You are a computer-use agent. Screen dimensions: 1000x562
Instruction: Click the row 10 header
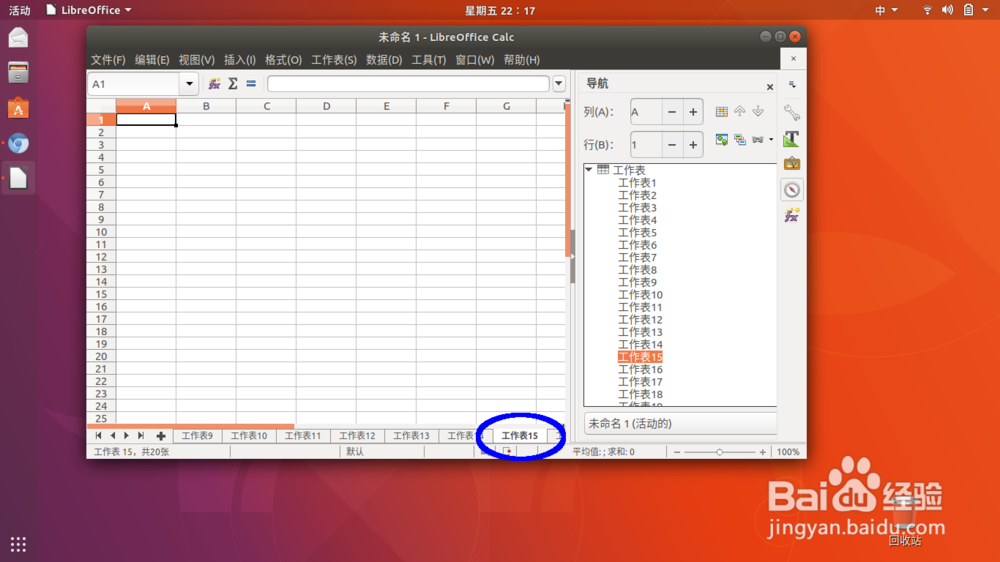coord(101,232)
